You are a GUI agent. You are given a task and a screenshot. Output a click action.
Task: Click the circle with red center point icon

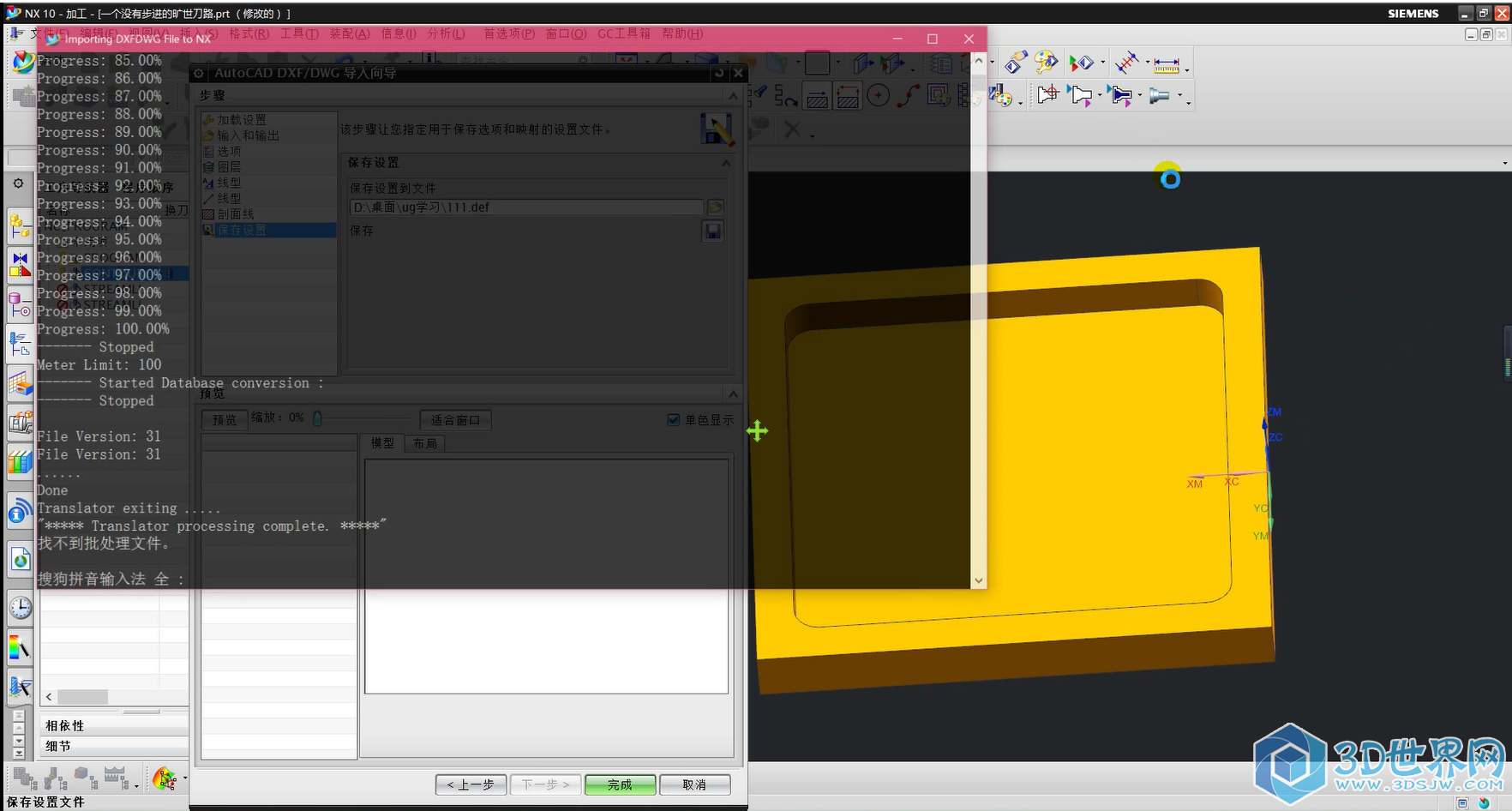[878, 95]
